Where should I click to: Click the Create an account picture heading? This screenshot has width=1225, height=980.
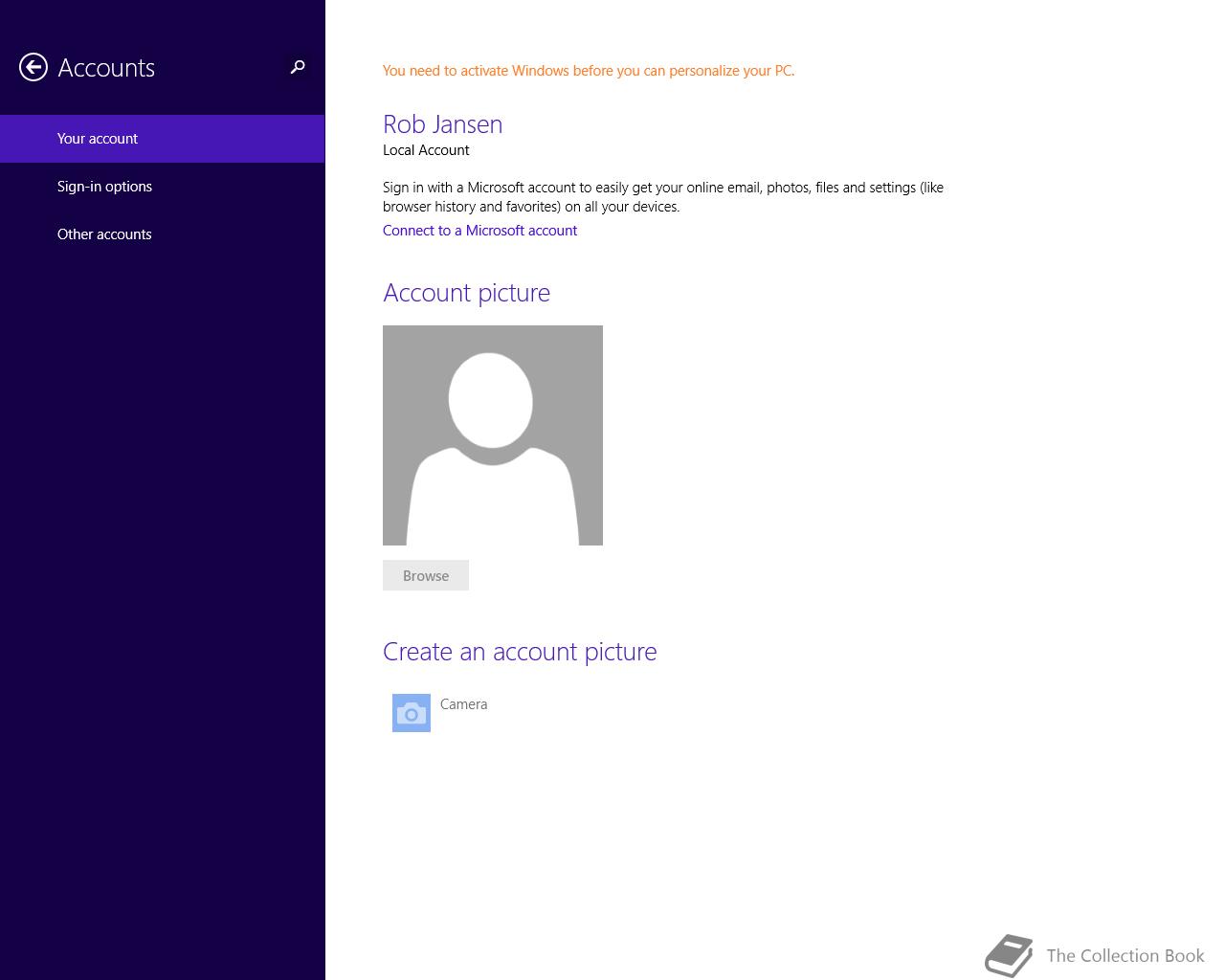pos(520,652)
